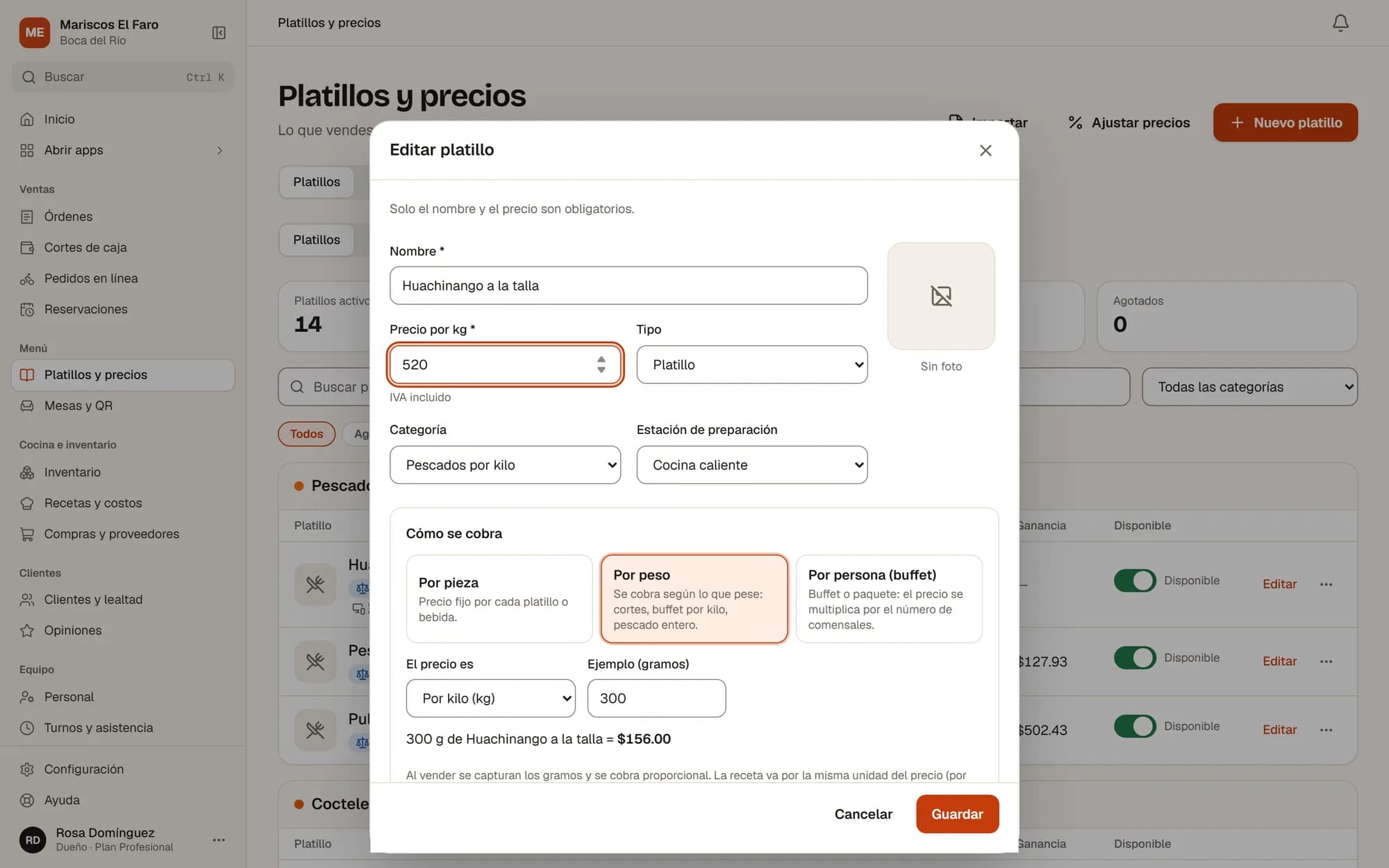Image resolution: width=1389 pixels, height=868 pixels.
Task: Open Configuración gear icon
Action: [27, 769]
